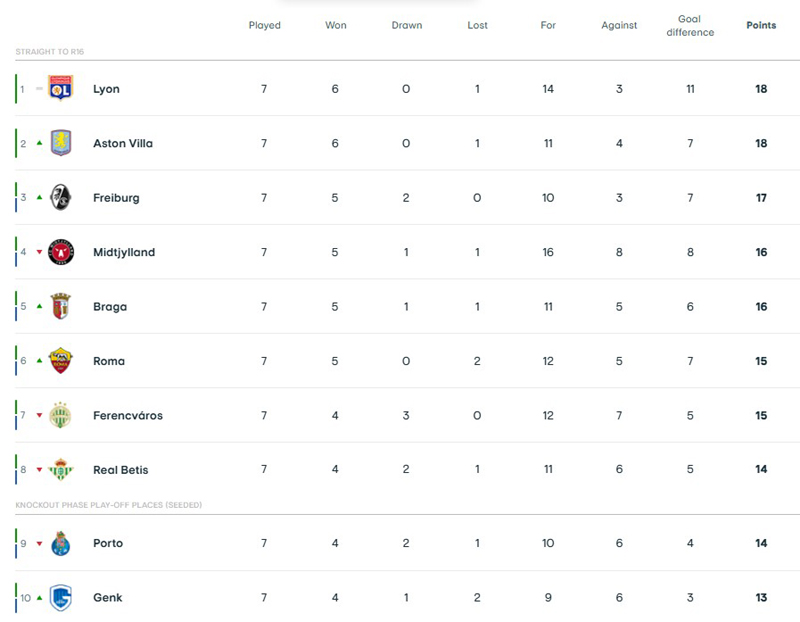Open the Real Betis team link
The image size is (800, 622).
point(121,470)
